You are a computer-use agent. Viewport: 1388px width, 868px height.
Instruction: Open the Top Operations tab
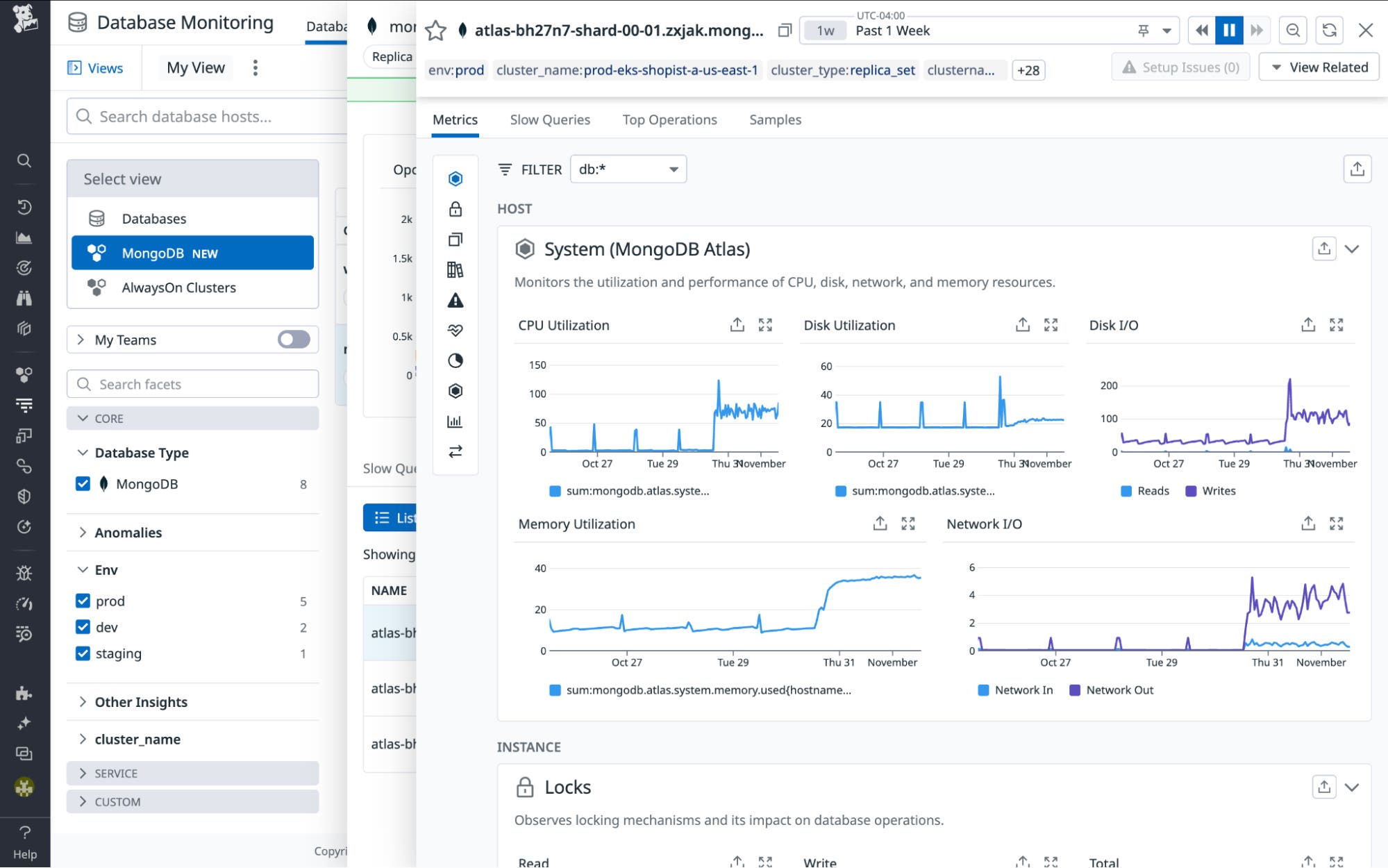point(669,119)
